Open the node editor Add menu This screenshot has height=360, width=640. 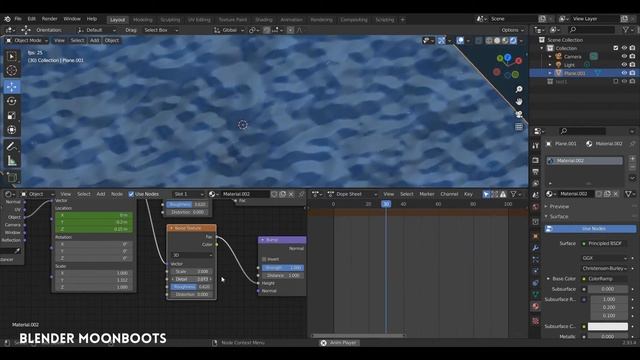click(100, 194)
